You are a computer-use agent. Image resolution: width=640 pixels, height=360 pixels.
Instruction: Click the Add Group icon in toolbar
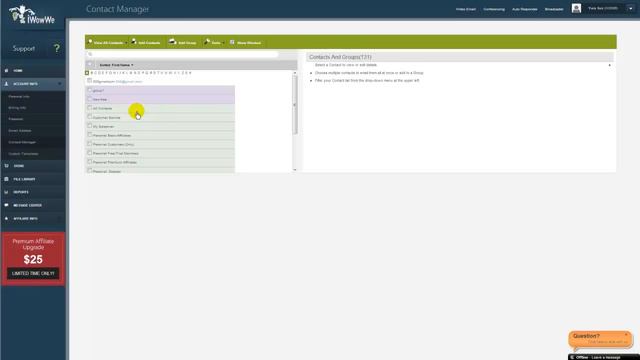(172, 42)
